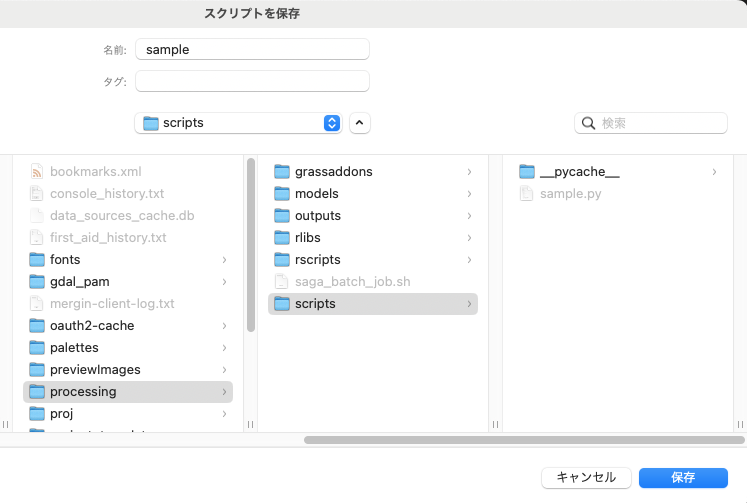Select the bookmarks.xml file name

coord(96,171)
